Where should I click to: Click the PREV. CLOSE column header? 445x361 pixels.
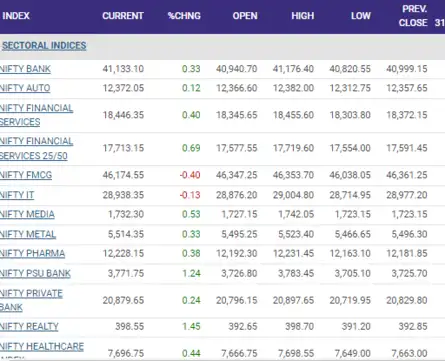click(x=413, y=16)
